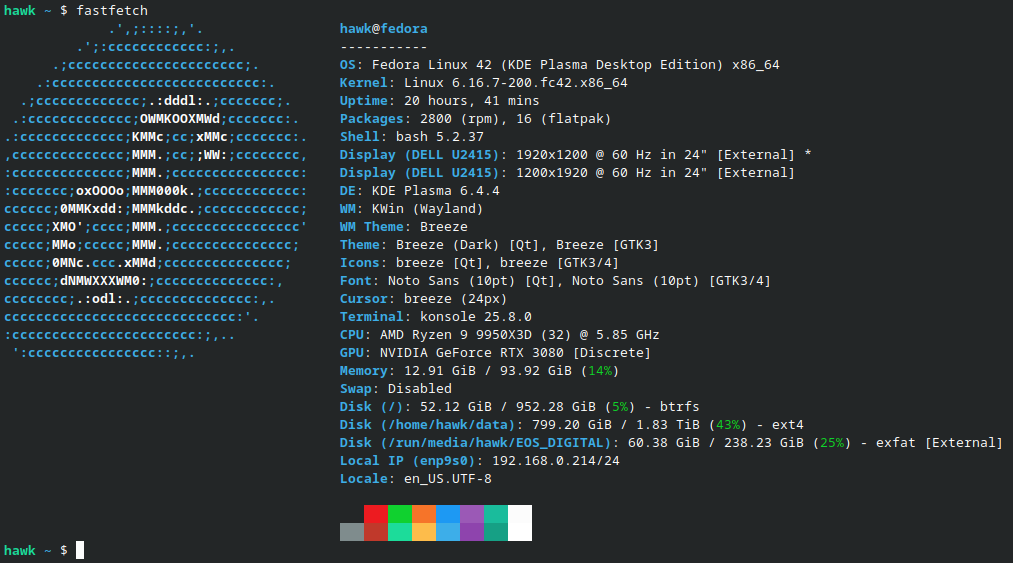Select 'Fedora Linux 42 (KDE Plasma Desktop Edition)' text
Viewport: 1013px width, 563px height.
[547, 65]
